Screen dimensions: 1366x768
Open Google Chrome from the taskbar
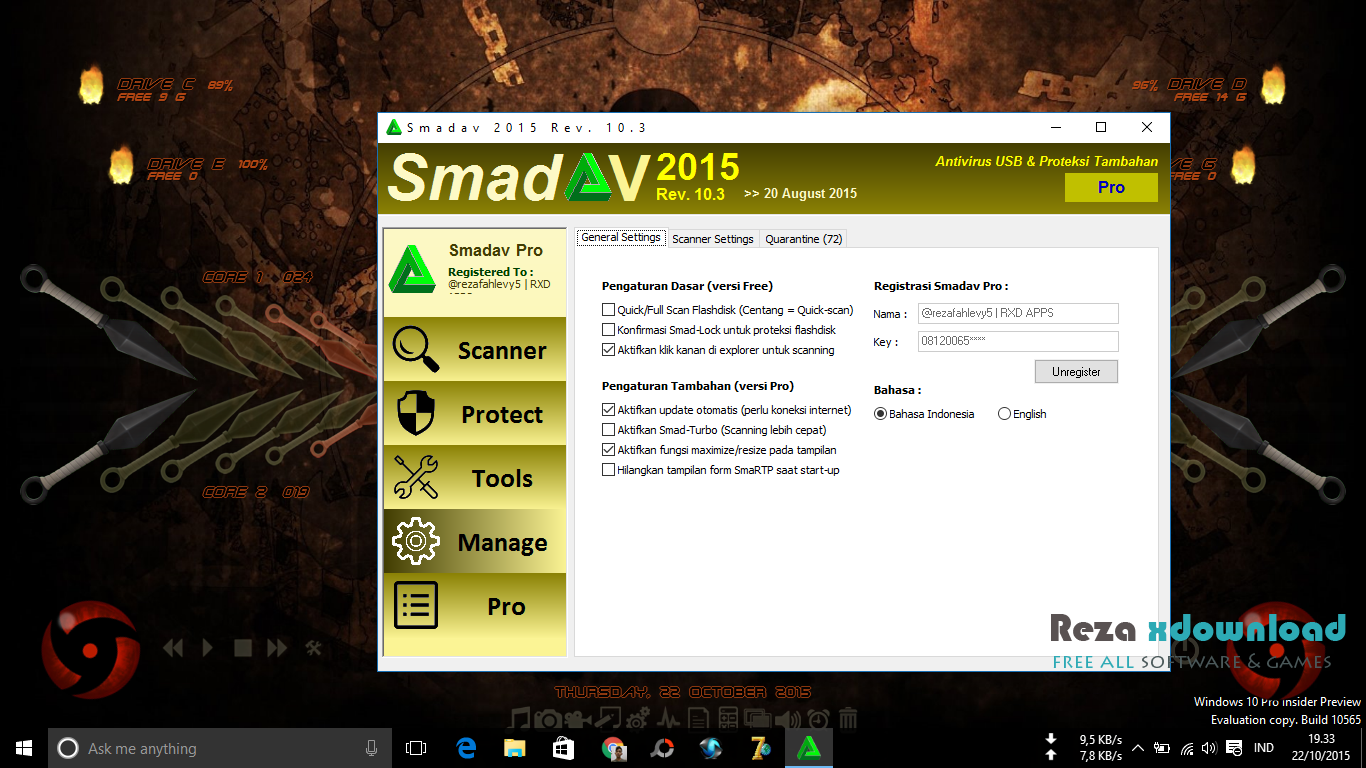pos(614,748)
